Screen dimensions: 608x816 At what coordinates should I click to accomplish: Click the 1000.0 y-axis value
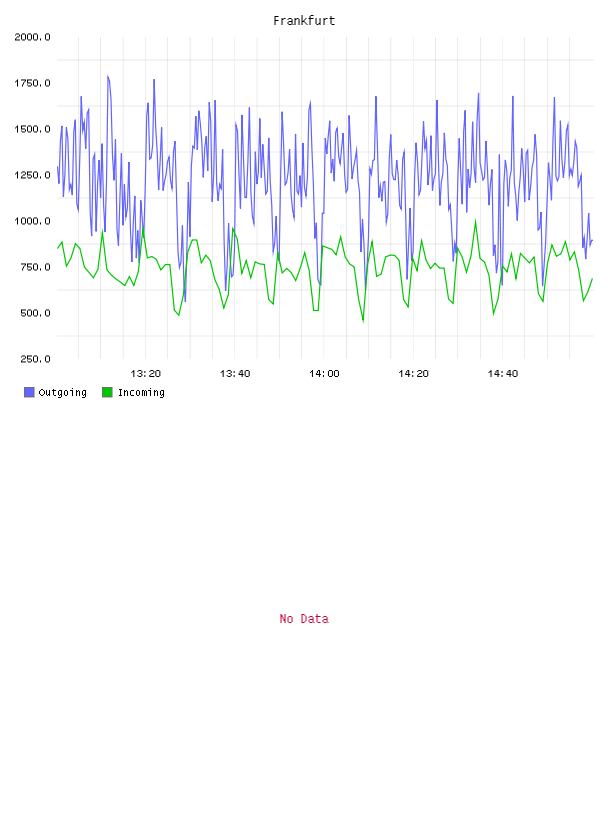(32, 221)
